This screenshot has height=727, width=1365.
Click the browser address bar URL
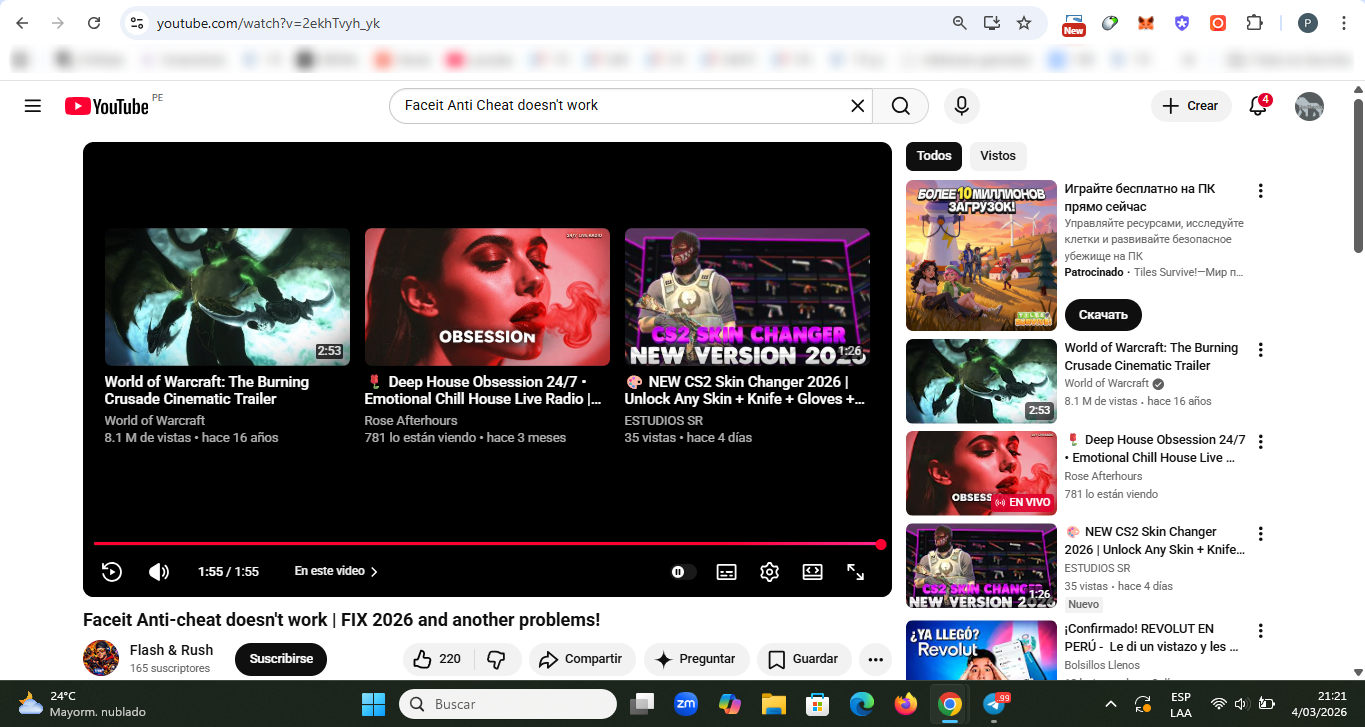click(268, 23)
